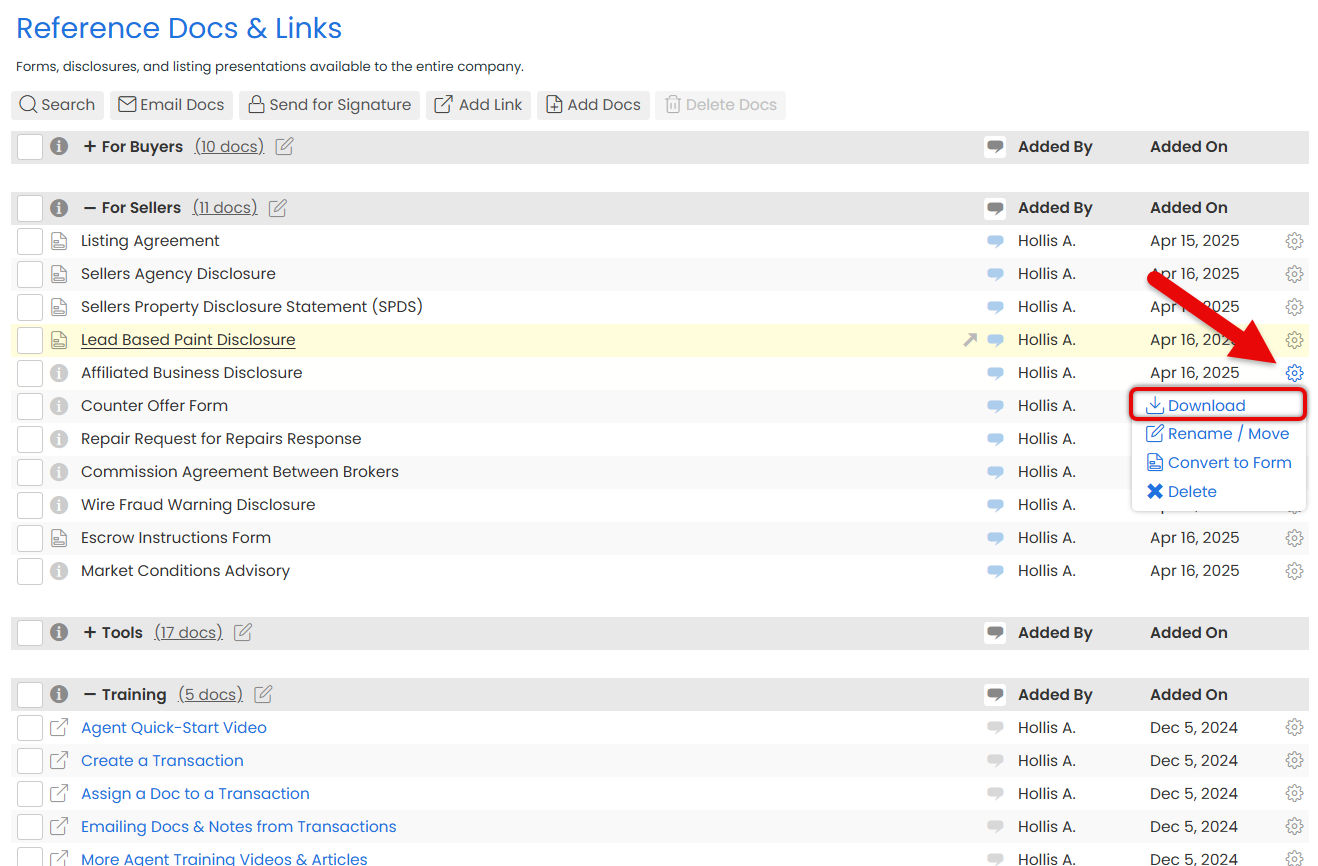Open gear menu for Market Conditions Advisory
The width and height of the screenshot is (1318, 866).
(x=1294, y=571)
